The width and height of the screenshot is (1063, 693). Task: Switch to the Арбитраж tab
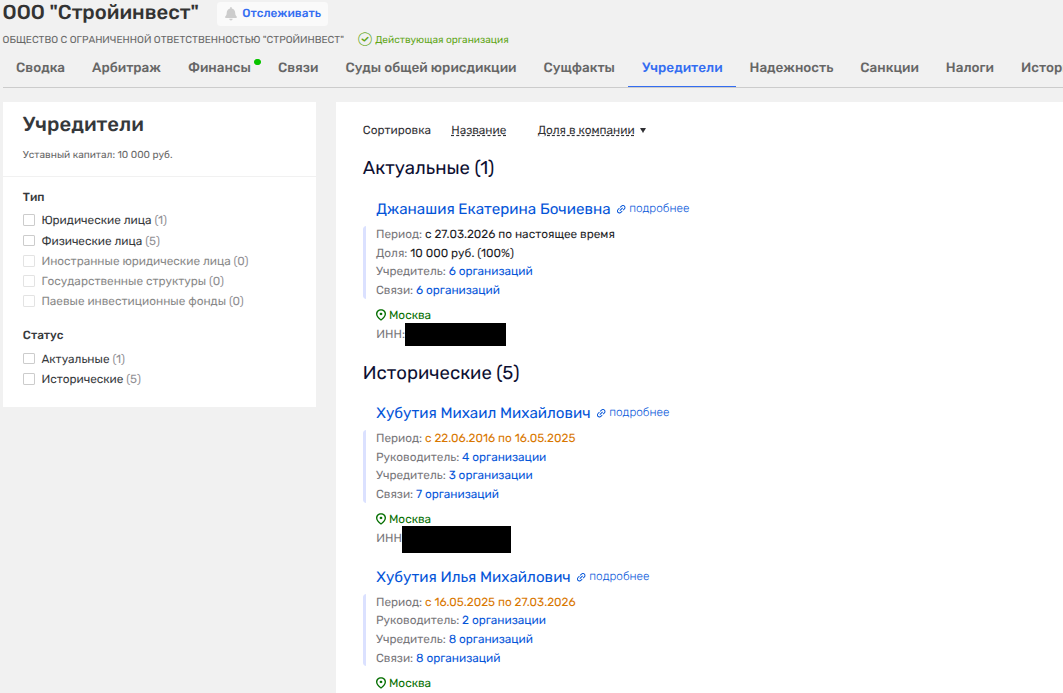click(126, 68)
